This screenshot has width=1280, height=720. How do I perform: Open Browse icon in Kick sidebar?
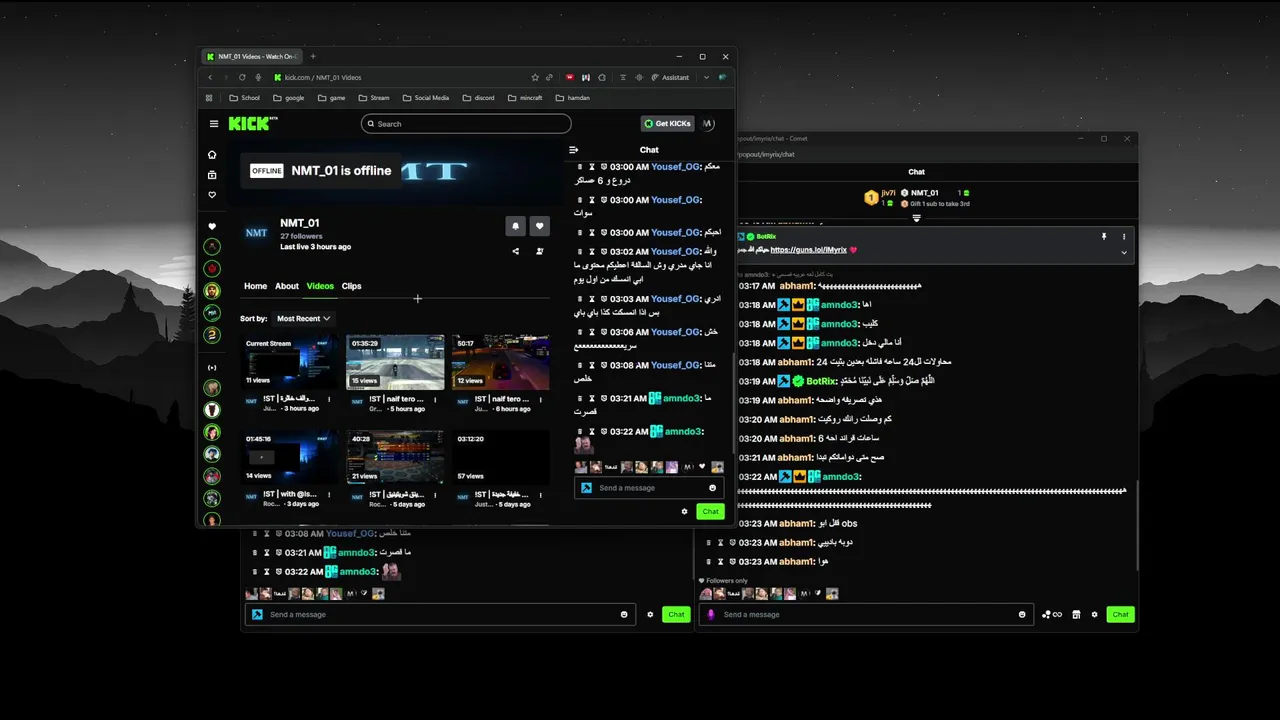(x=212, y=175)
